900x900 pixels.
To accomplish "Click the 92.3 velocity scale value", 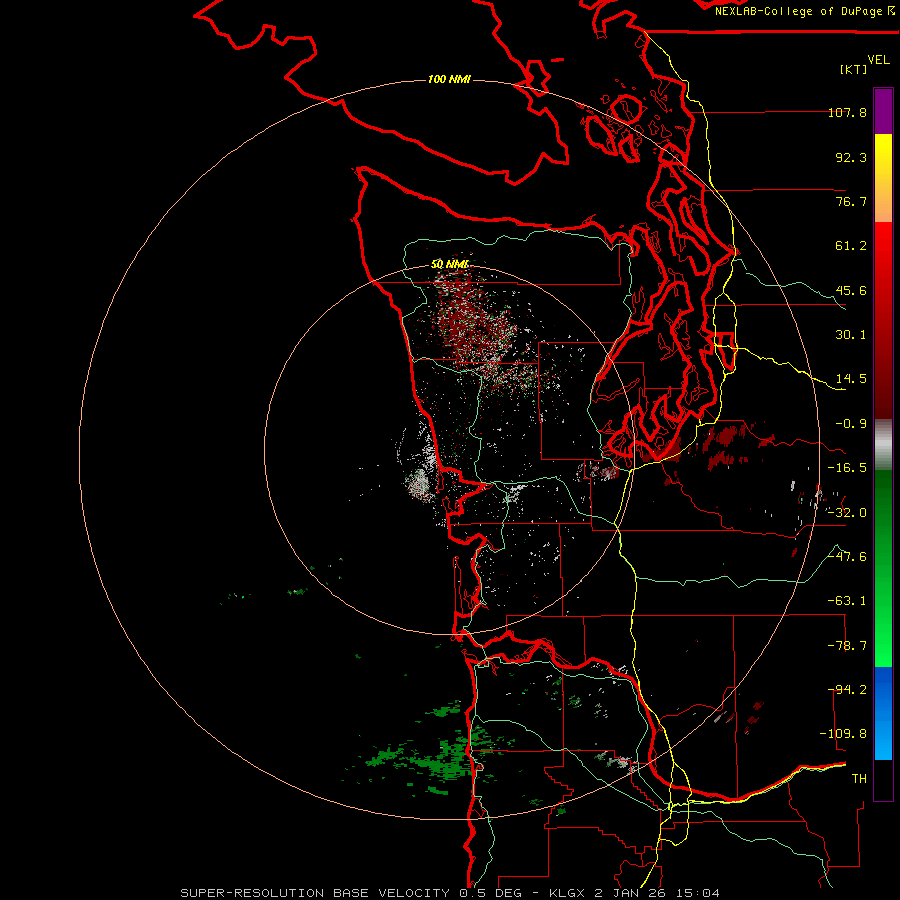I will coord(851,157).
